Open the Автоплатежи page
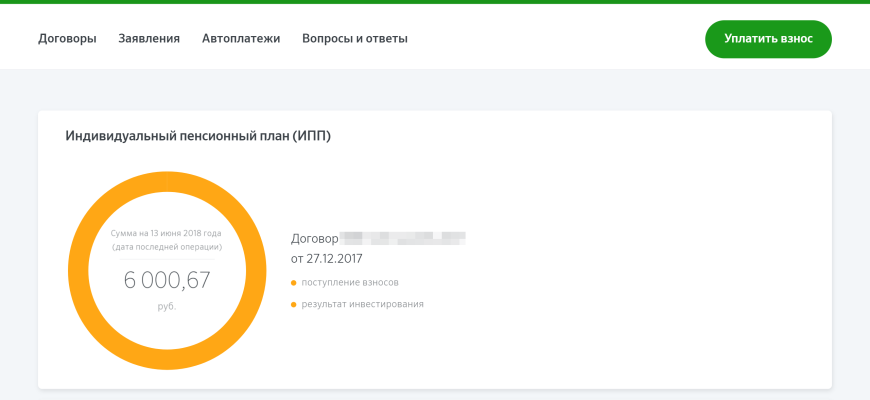 [241, 39]
